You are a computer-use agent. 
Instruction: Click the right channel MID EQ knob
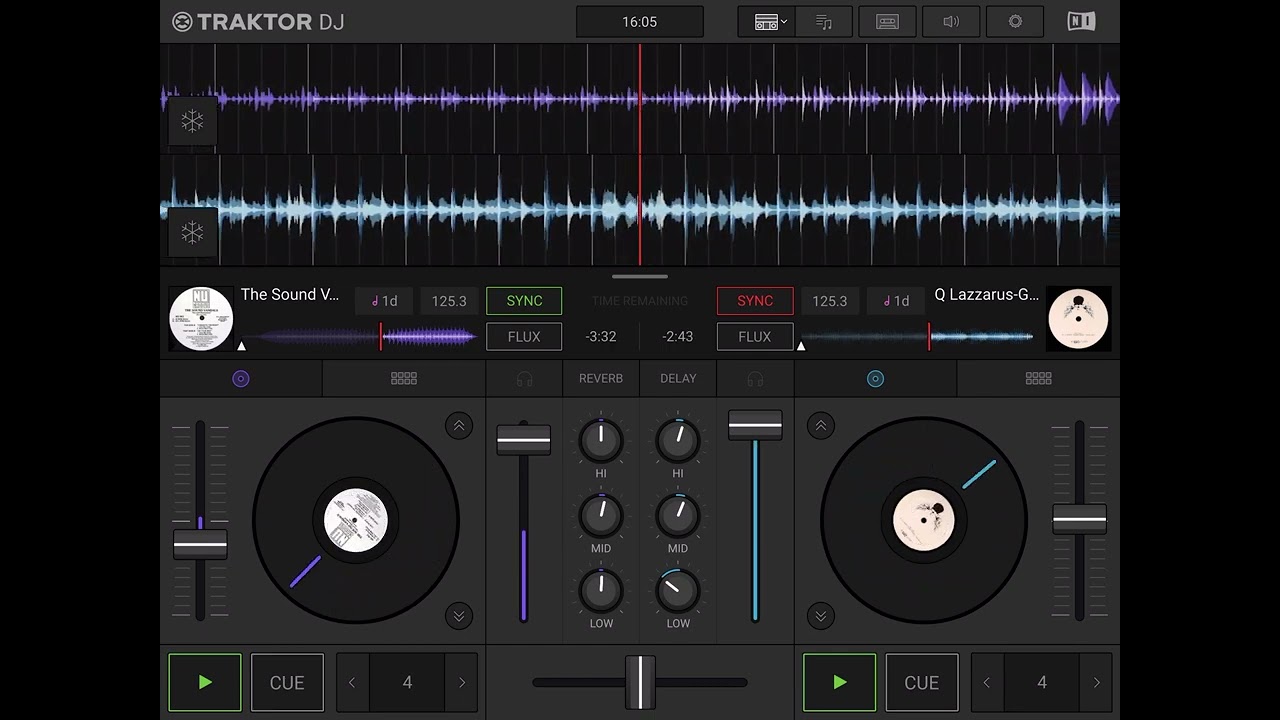pyautogui.click(x=678, y=515)
